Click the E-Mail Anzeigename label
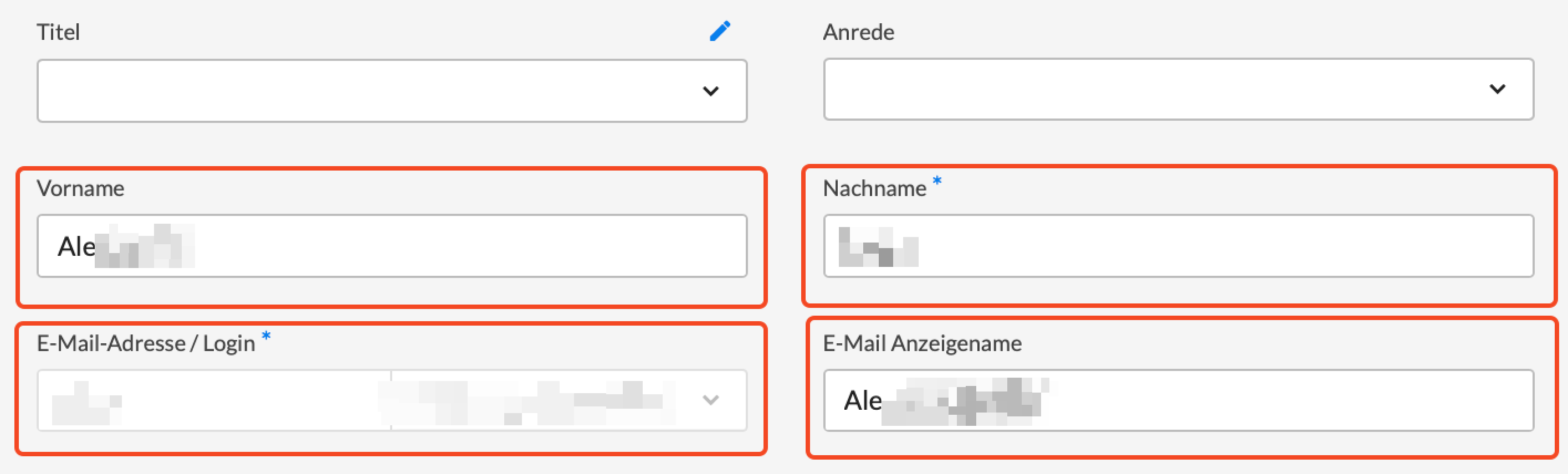1568x474 pixels. [x=921, y=344]
